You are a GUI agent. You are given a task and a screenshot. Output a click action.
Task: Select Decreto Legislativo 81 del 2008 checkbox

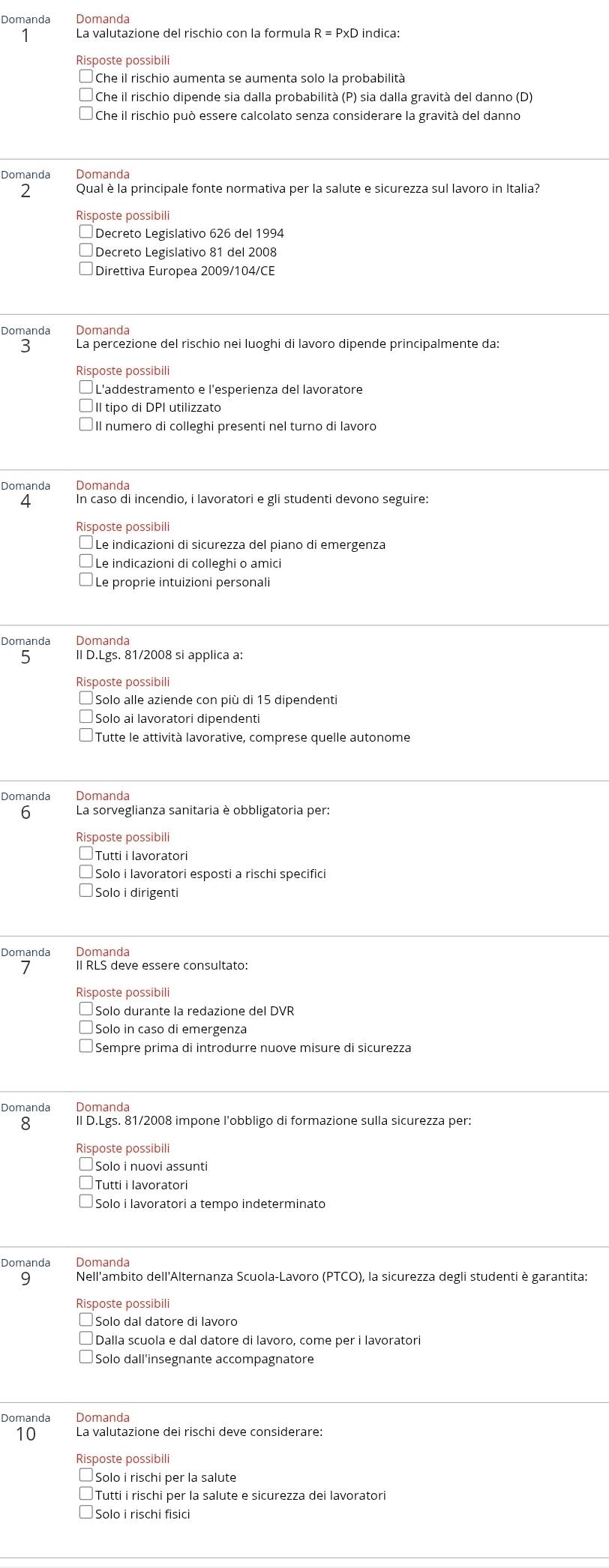pyautogui.click(x=86, y=250)
